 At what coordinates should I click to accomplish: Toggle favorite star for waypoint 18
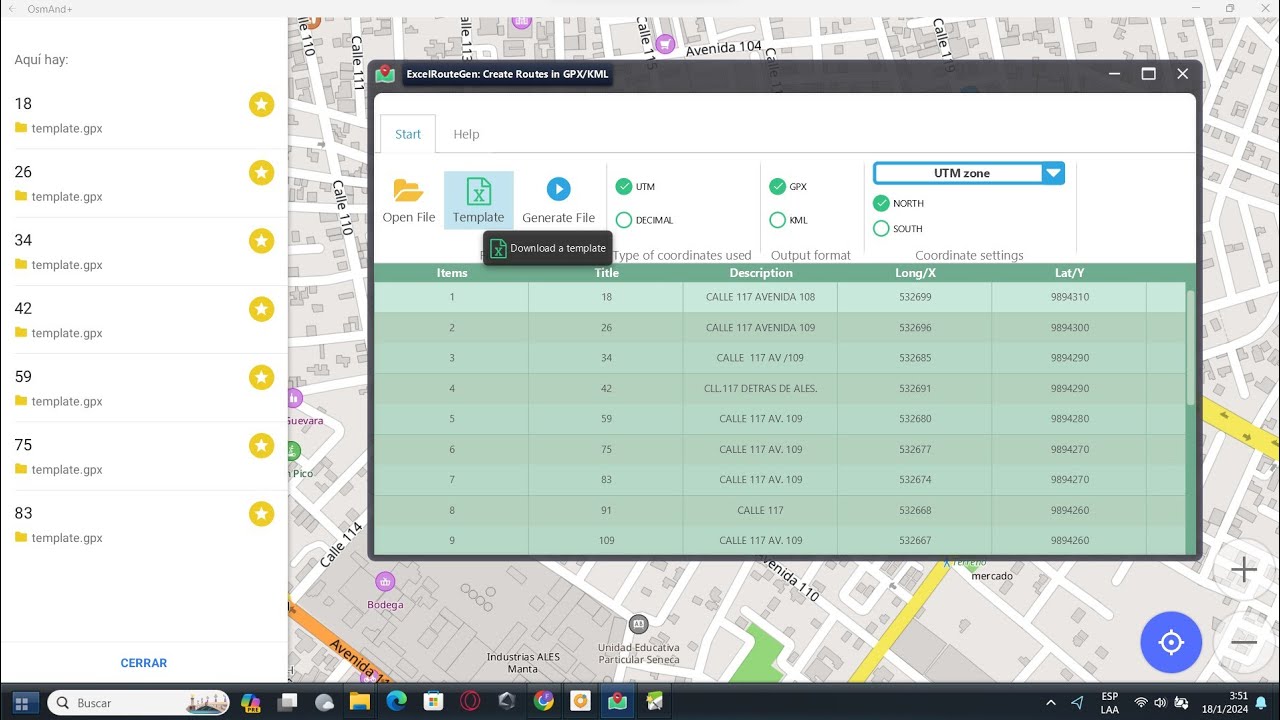[x=261, y=104]
